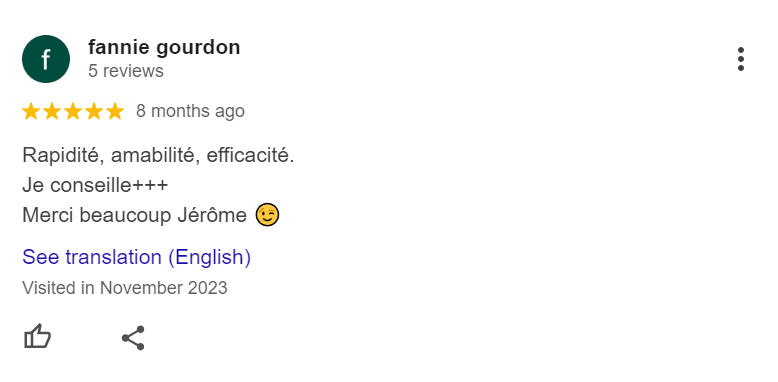The width and height of the screenshot is (778, 382).
Task: Click the fourth rating star
Action: pos(94,111)
